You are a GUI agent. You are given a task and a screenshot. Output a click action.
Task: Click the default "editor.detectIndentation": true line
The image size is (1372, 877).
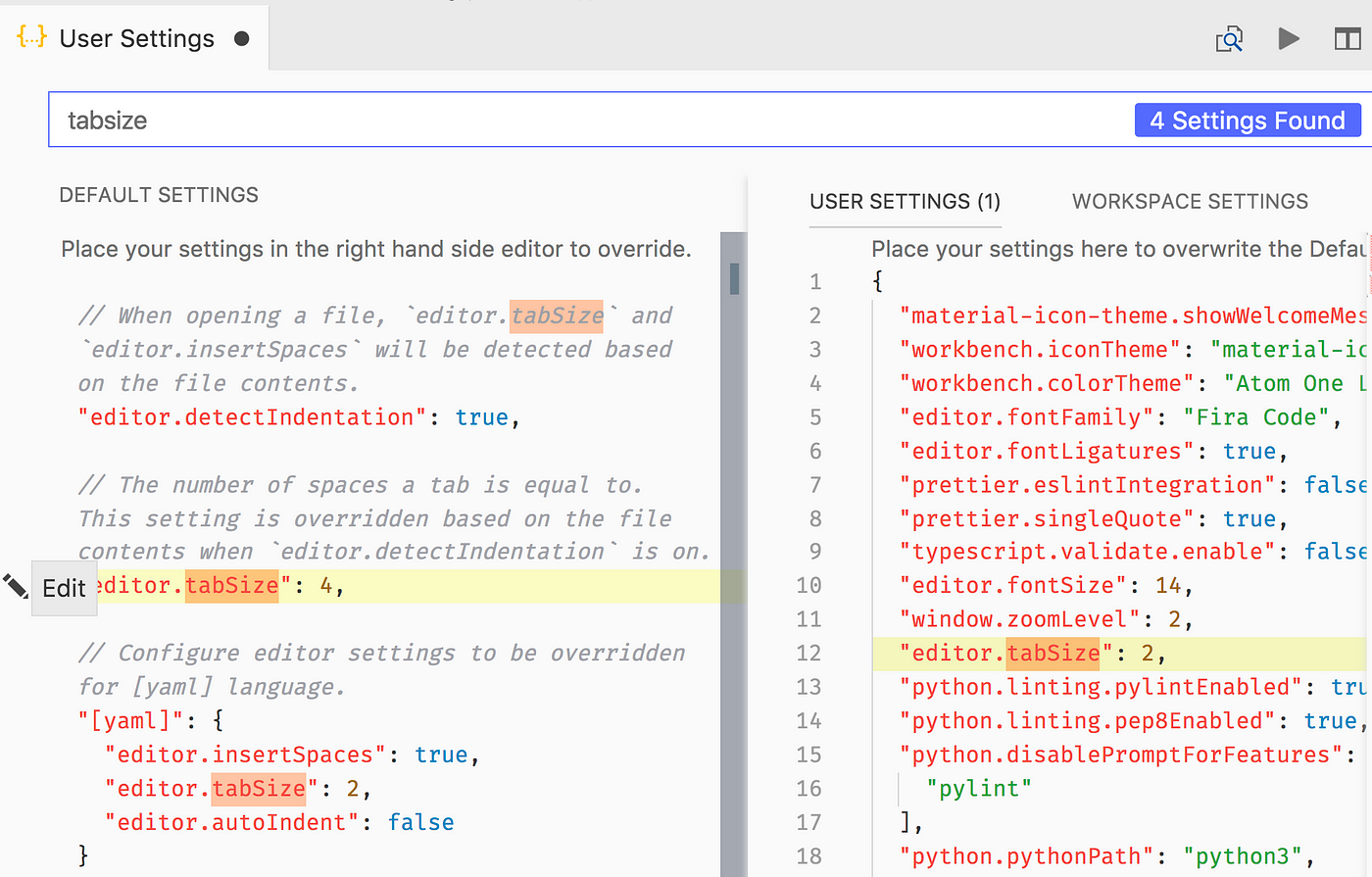pyautogui.click(x=299, y=417)
